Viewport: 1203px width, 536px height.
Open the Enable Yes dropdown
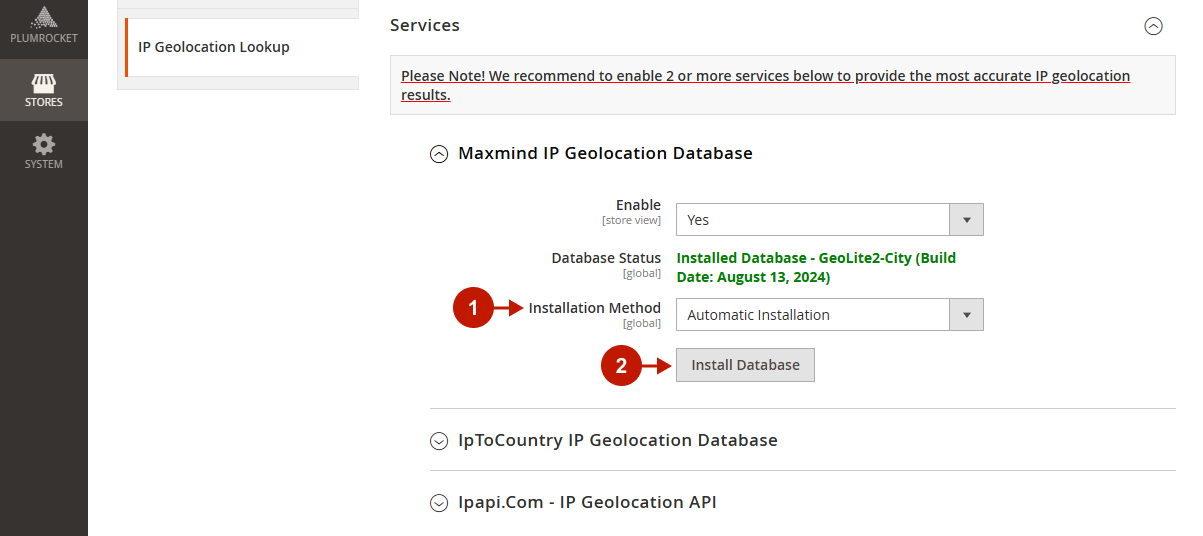829,220
